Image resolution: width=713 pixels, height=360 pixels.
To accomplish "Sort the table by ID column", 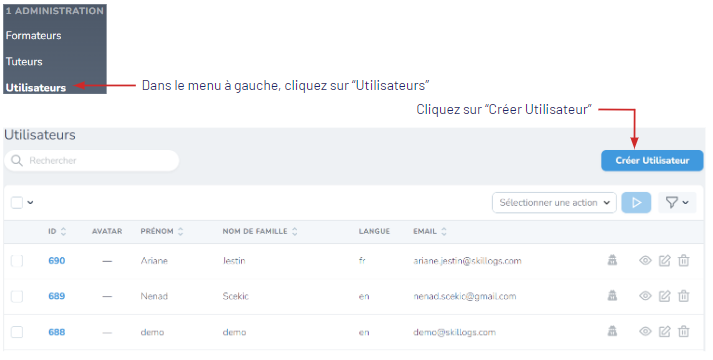I will 57,231.
